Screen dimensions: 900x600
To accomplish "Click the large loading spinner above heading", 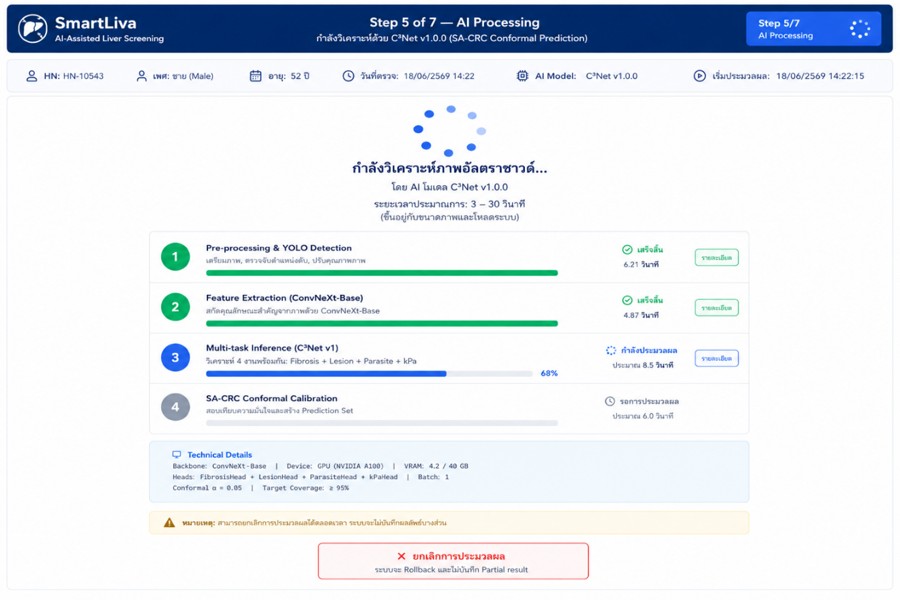I will [x=449, y=131].
